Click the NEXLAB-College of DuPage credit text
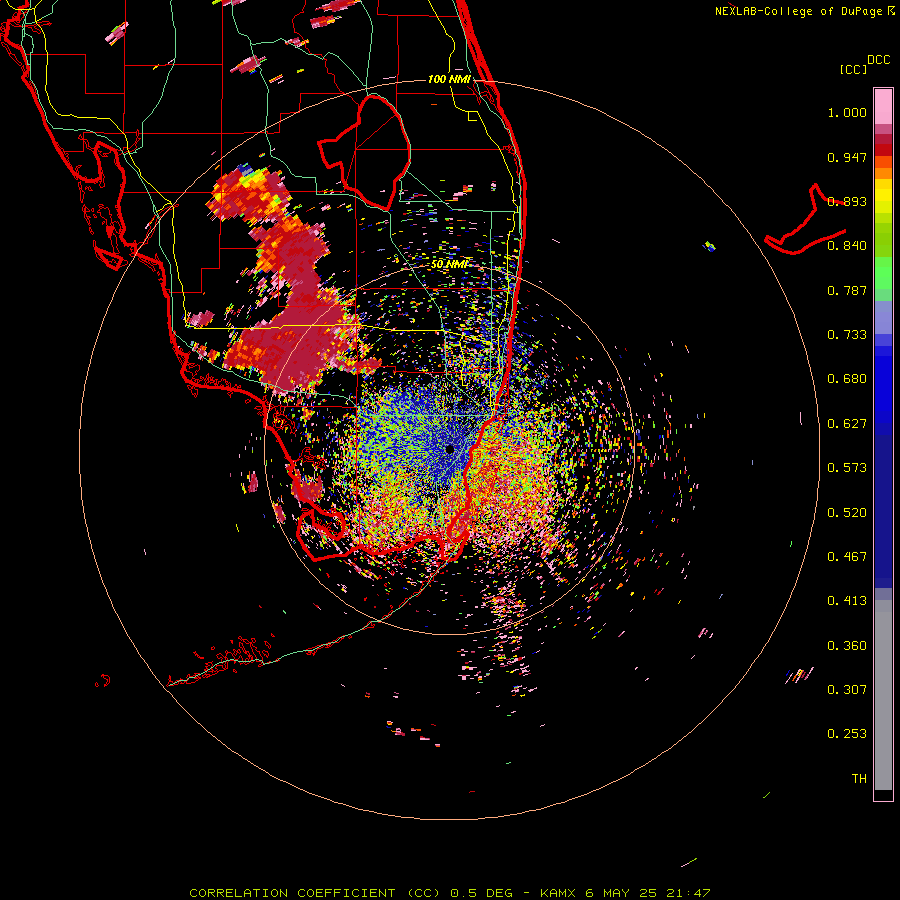Image resolution: width=900 pixels, height=900 pixels. coord(798,11)
